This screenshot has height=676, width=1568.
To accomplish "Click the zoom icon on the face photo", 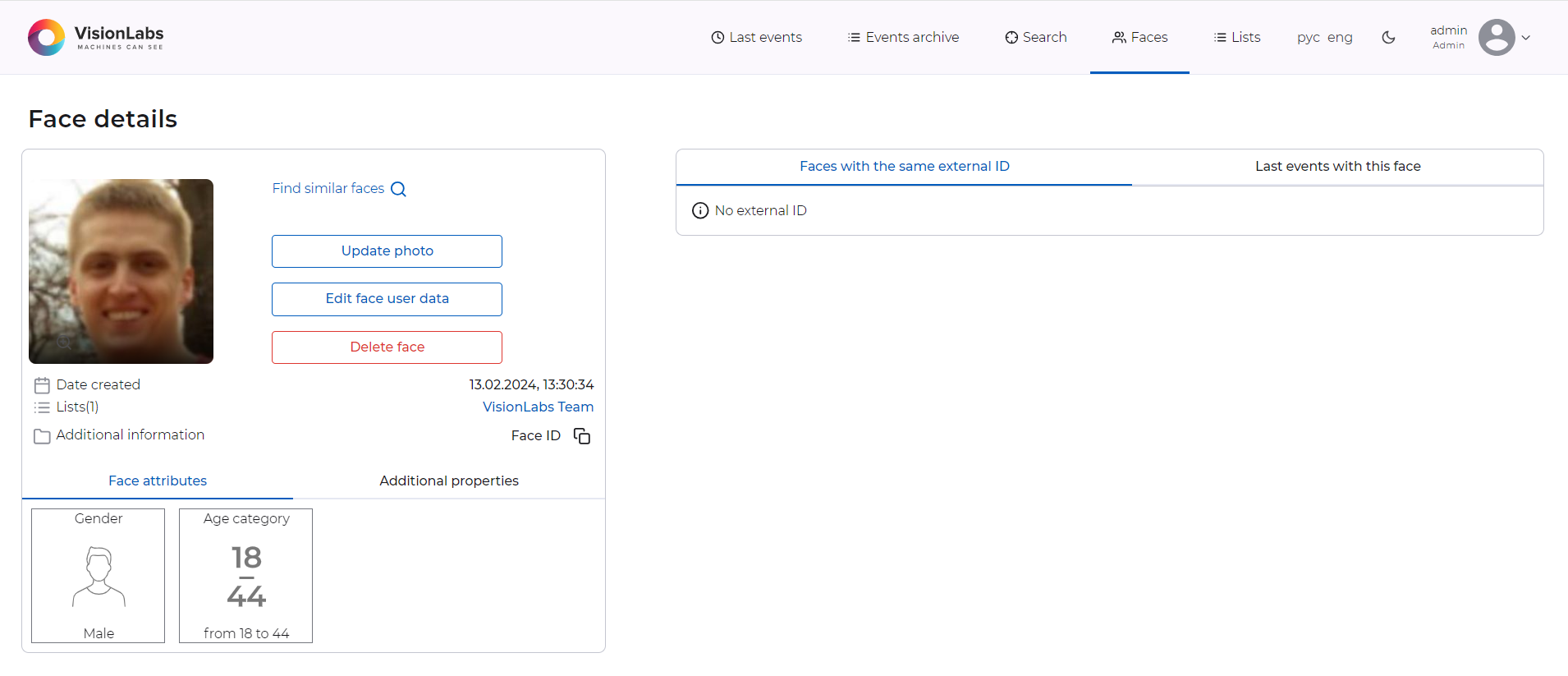I will tap(64, 342).
